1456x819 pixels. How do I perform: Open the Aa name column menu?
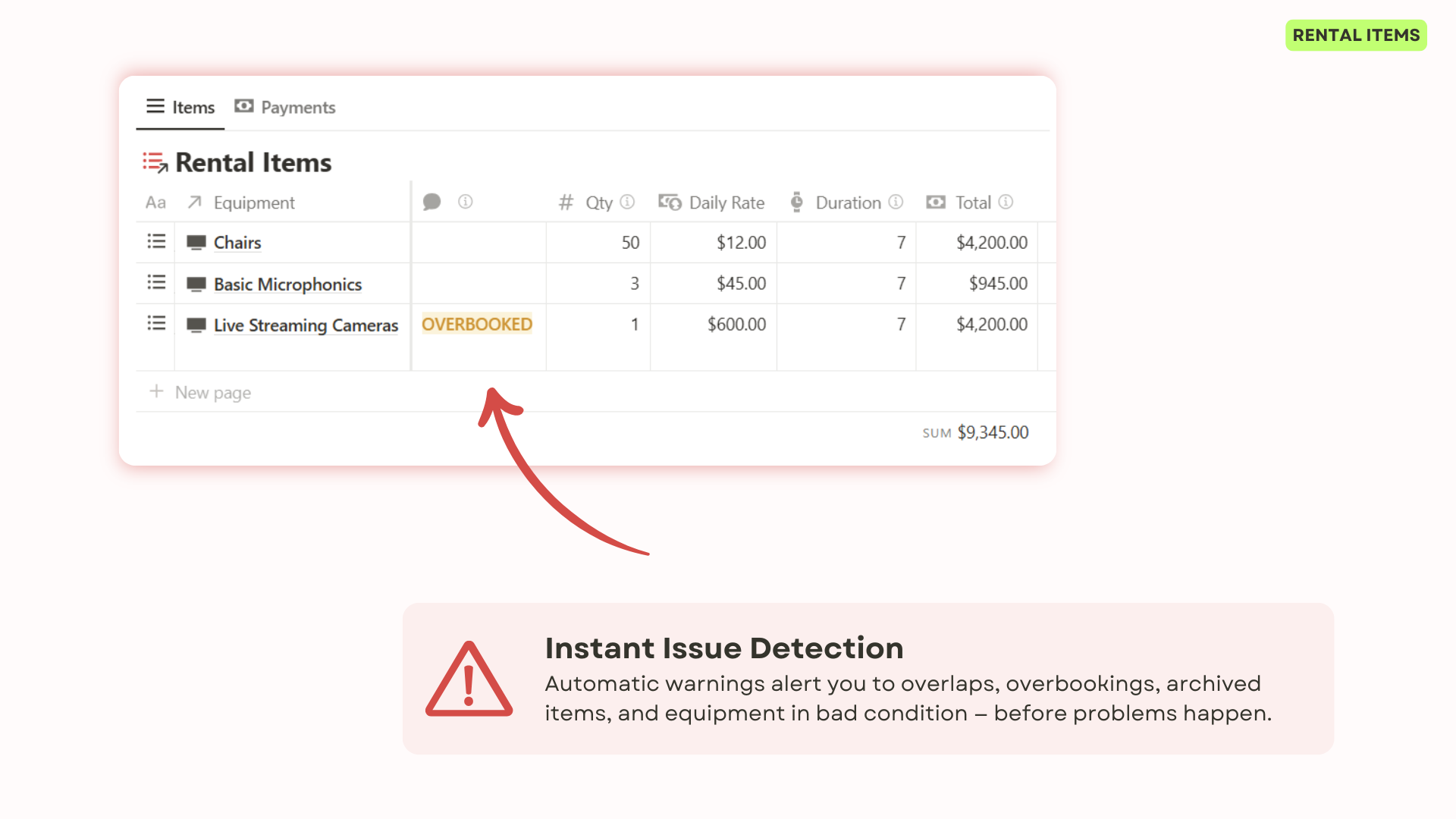point(155,202)
